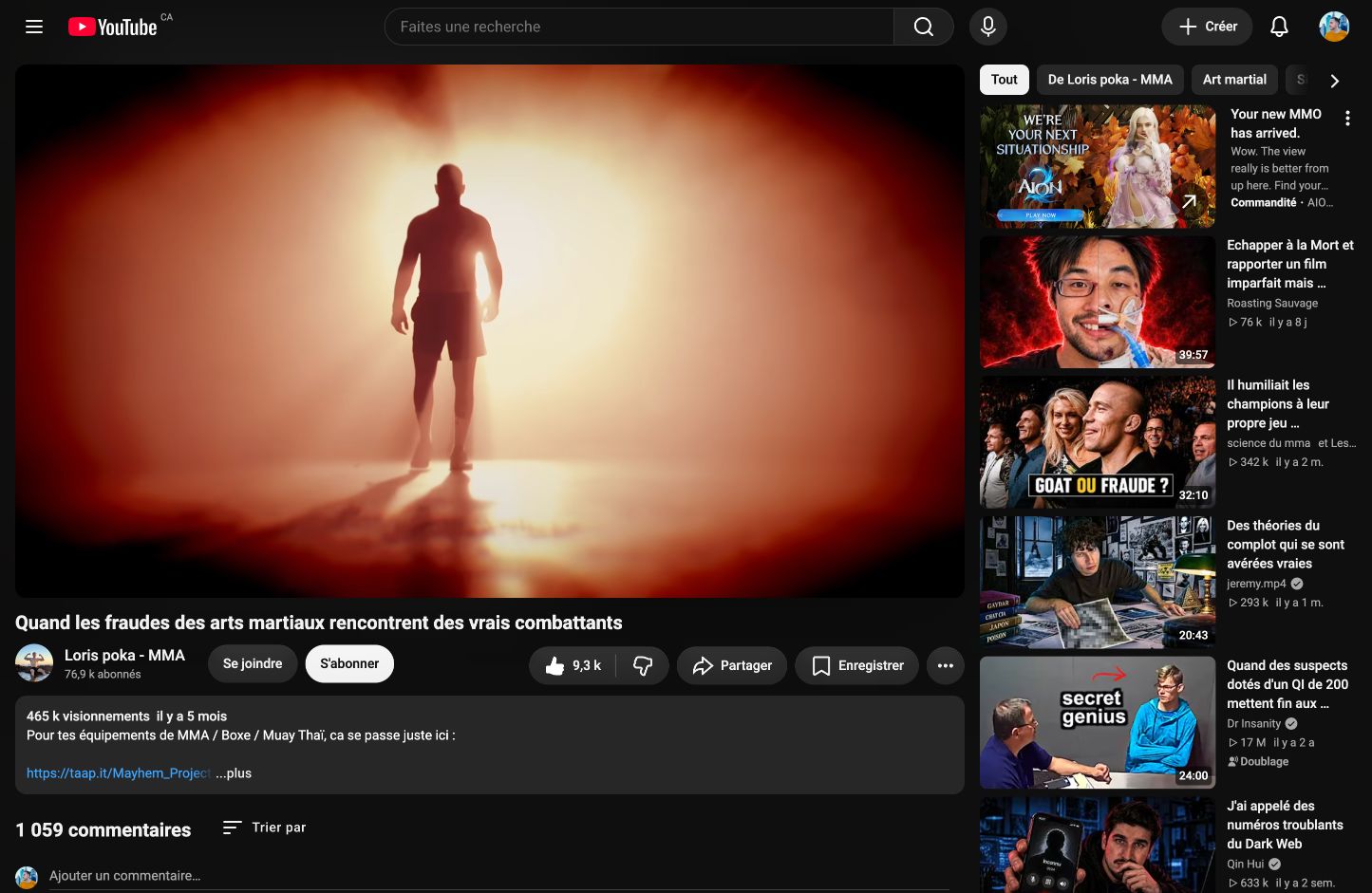This screenshot has width=1372, height=893.
Task: Open more actions ellipsis below video
Action: point(945,665)
